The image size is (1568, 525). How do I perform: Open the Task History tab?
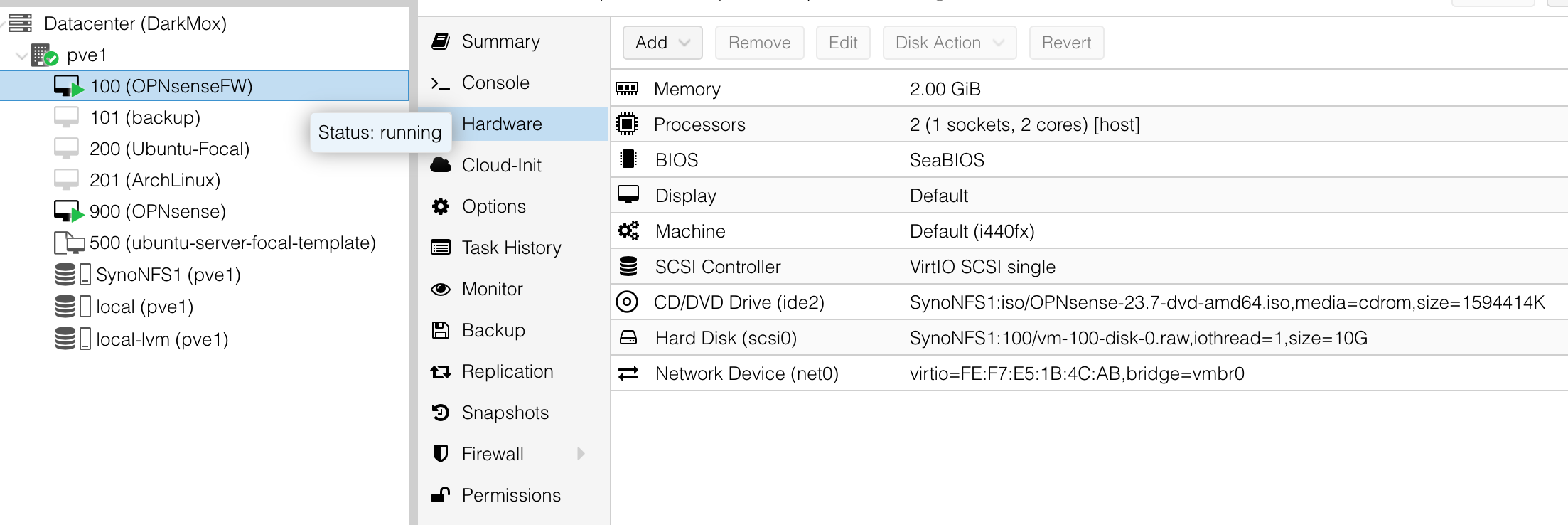pyautogui.click(x=513, y=248)
